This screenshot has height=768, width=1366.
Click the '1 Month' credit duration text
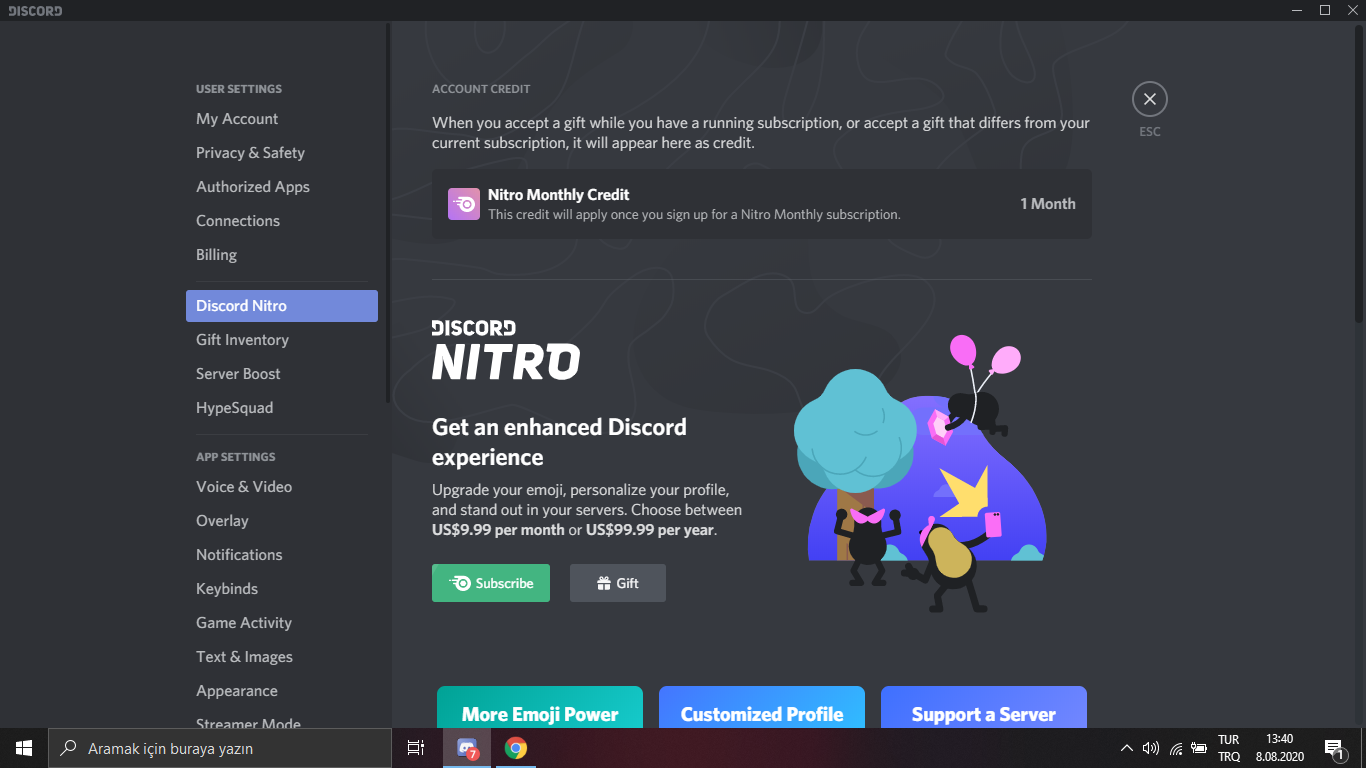1048,204
